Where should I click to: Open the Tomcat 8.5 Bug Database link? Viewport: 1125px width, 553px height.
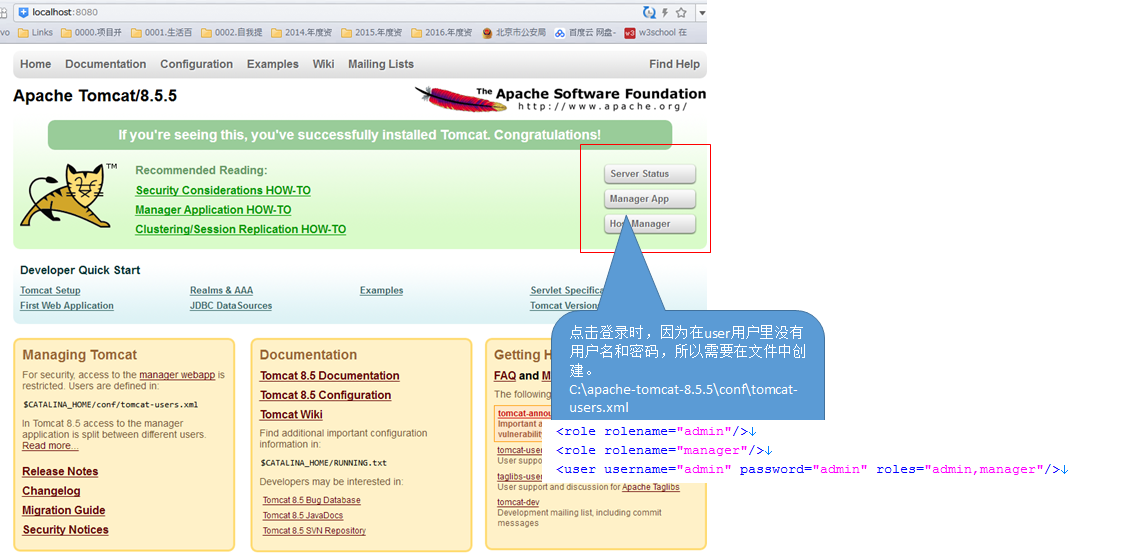coord(311,500)
